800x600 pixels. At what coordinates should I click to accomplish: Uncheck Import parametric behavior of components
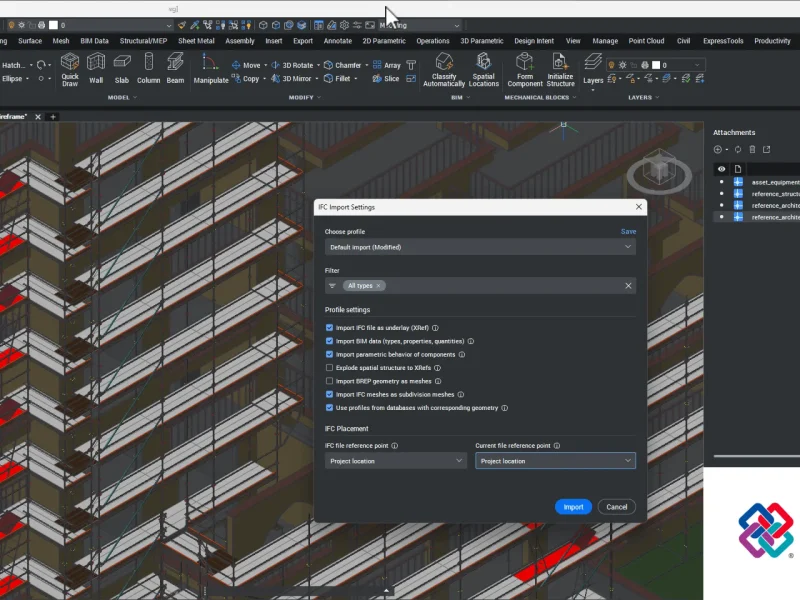pos(329,354)
